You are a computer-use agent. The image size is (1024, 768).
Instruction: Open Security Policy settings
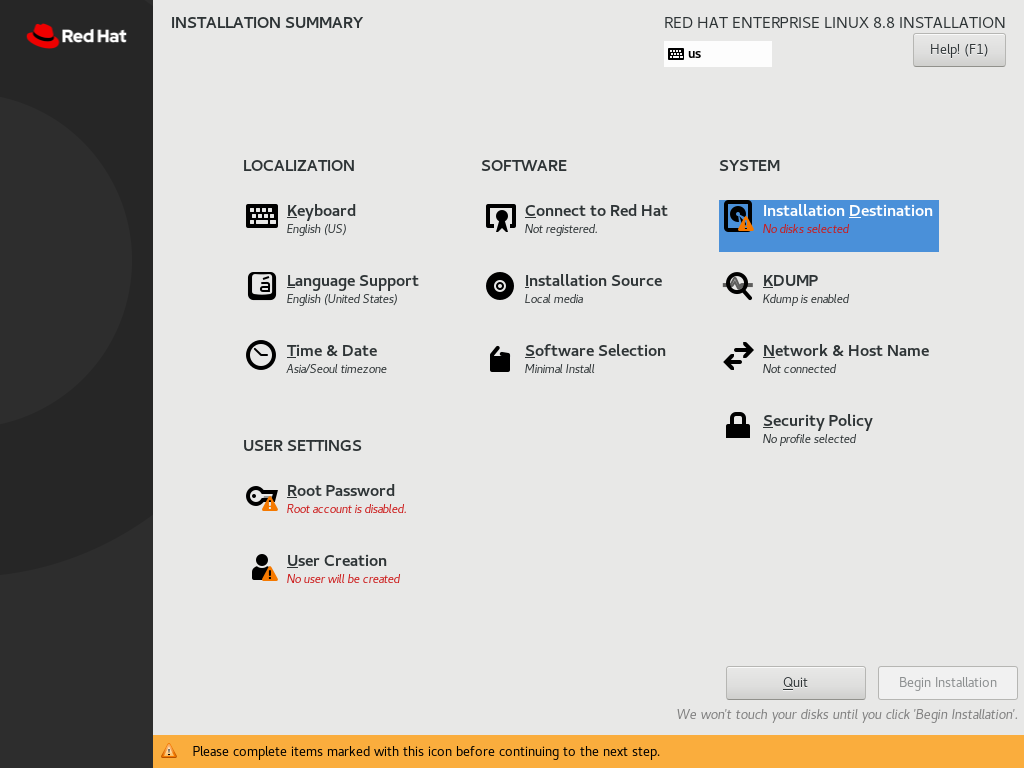coord(818,421)
